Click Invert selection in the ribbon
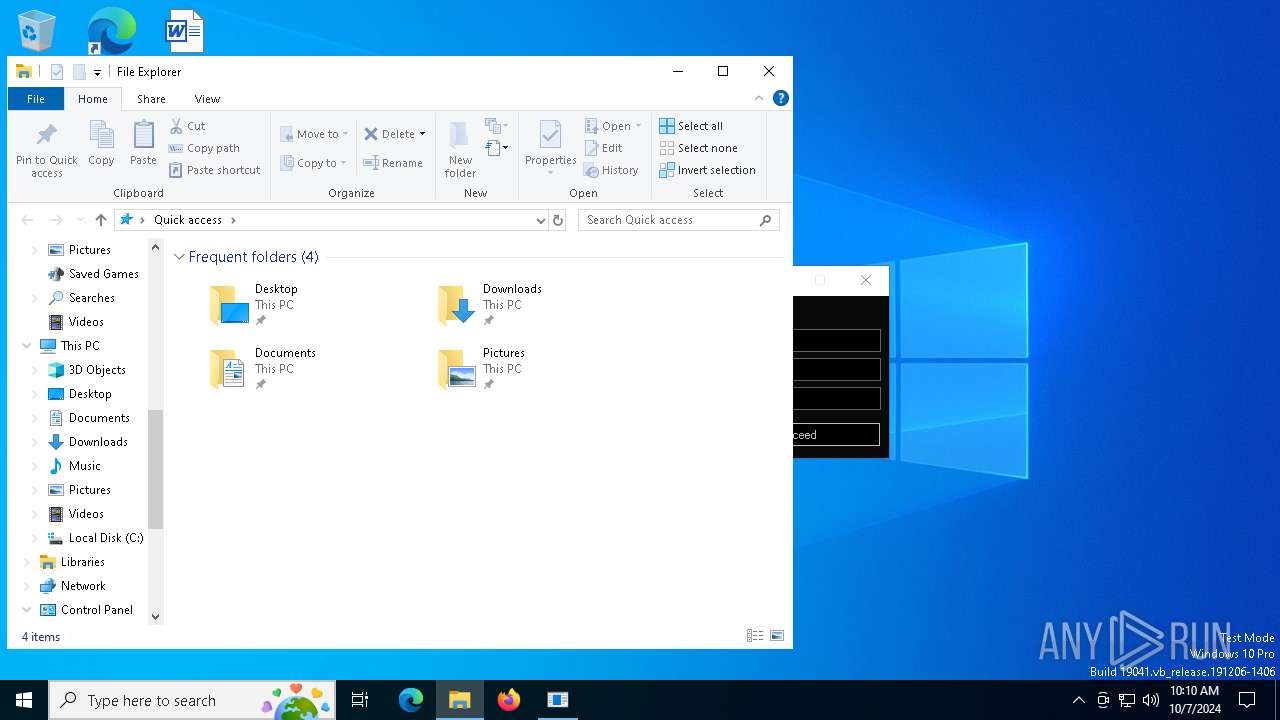1280x720 pixels. [707, 170]
